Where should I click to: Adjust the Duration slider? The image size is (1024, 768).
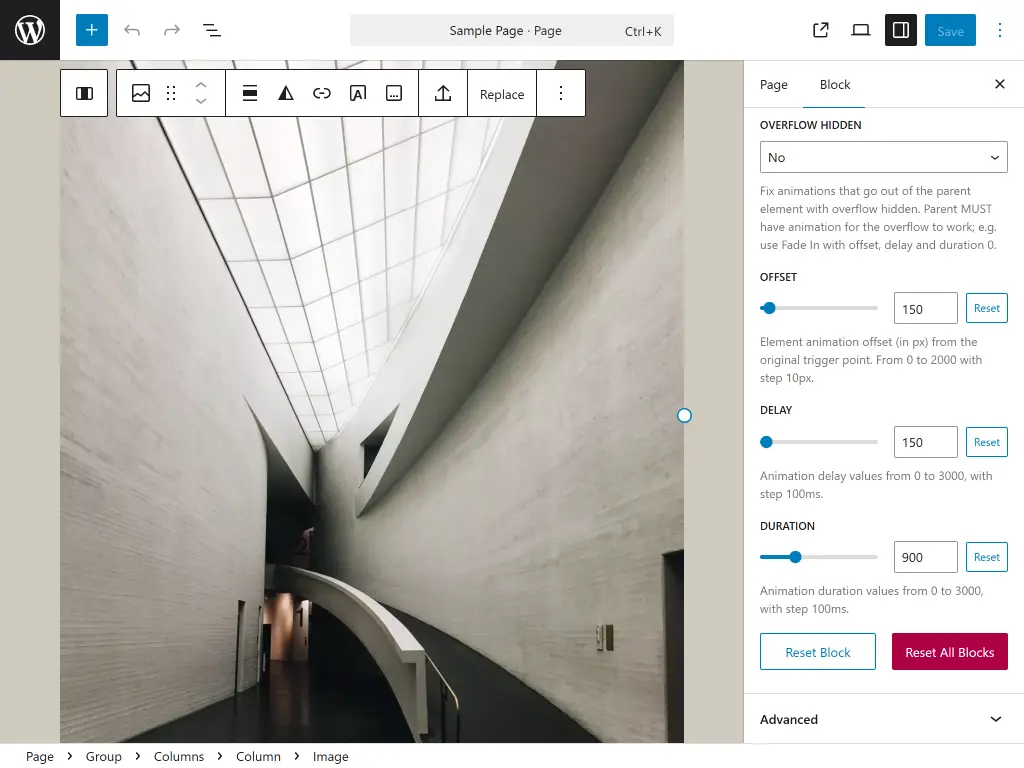796,557
